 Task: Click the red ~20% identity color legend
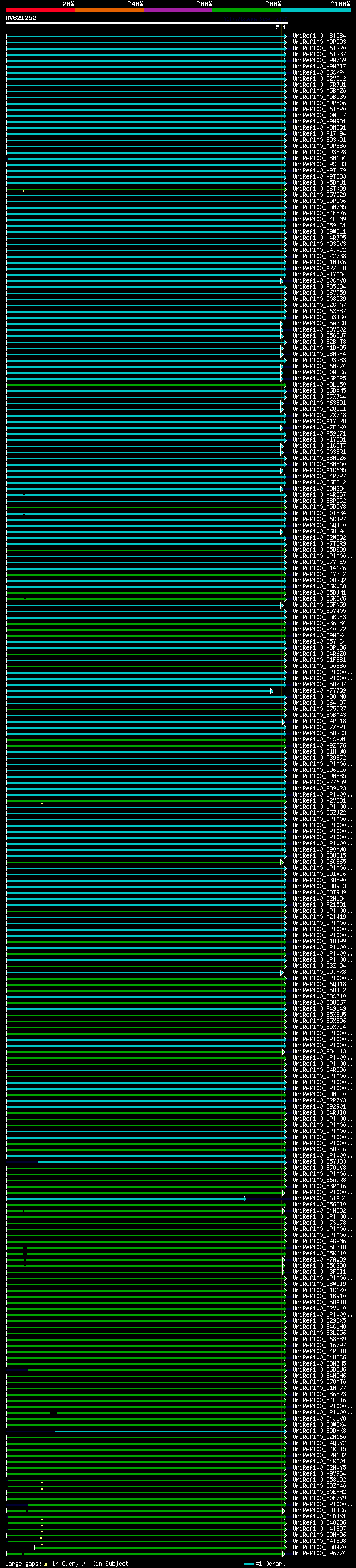click(x=40, y=10)
